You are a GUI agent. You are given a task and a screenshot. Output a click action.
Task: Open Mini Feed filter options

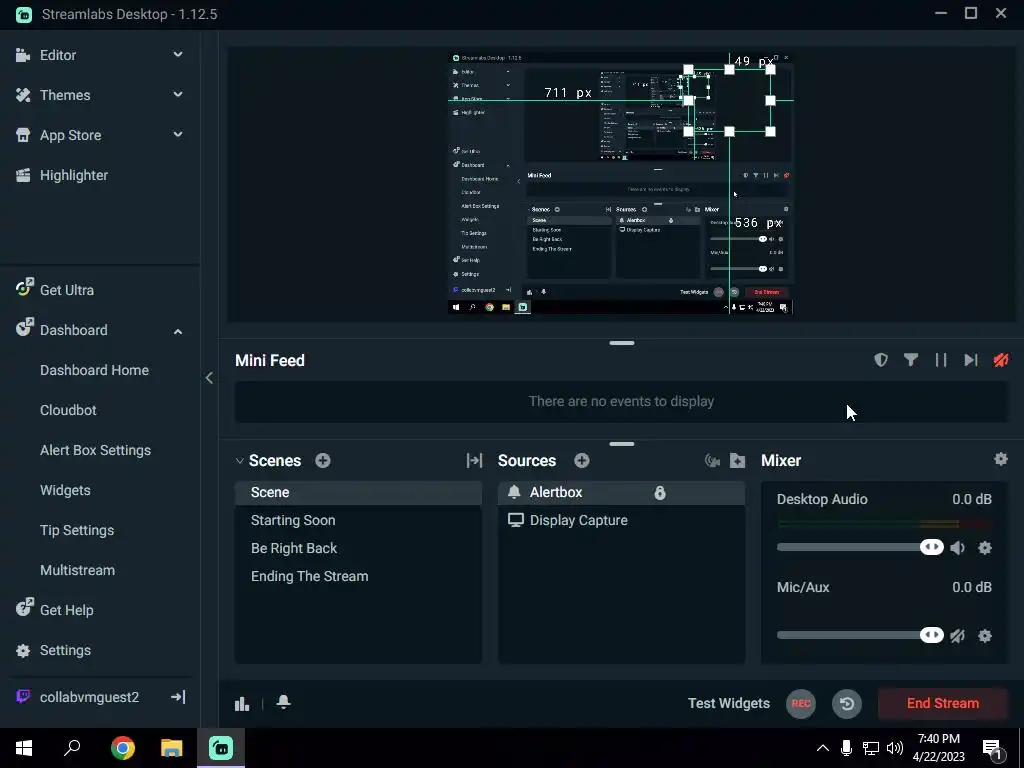(910, 360)
